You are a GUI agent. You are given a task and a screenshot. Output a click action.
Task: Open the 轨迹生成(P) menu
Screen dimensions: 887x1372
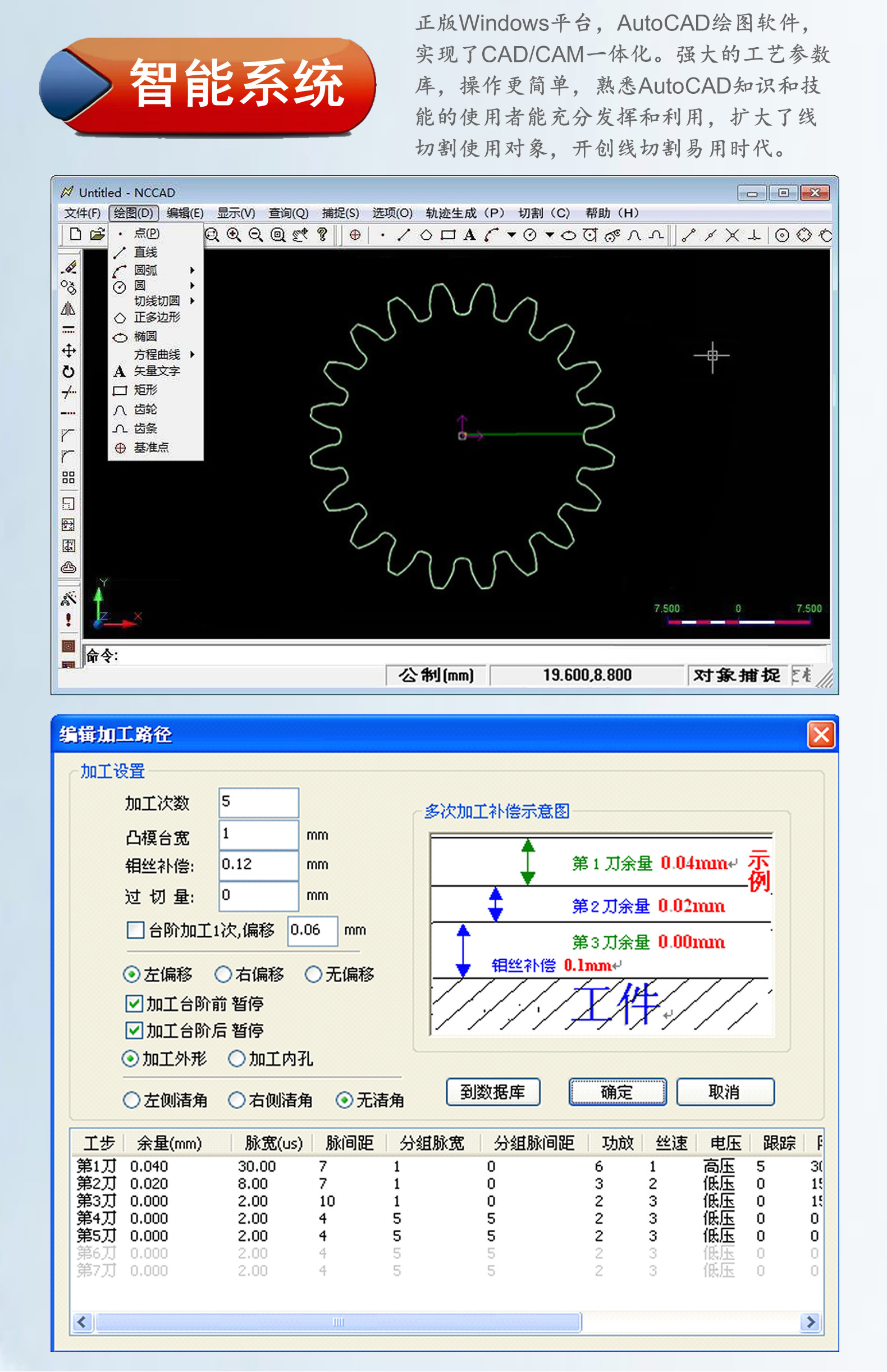[464, 213]
